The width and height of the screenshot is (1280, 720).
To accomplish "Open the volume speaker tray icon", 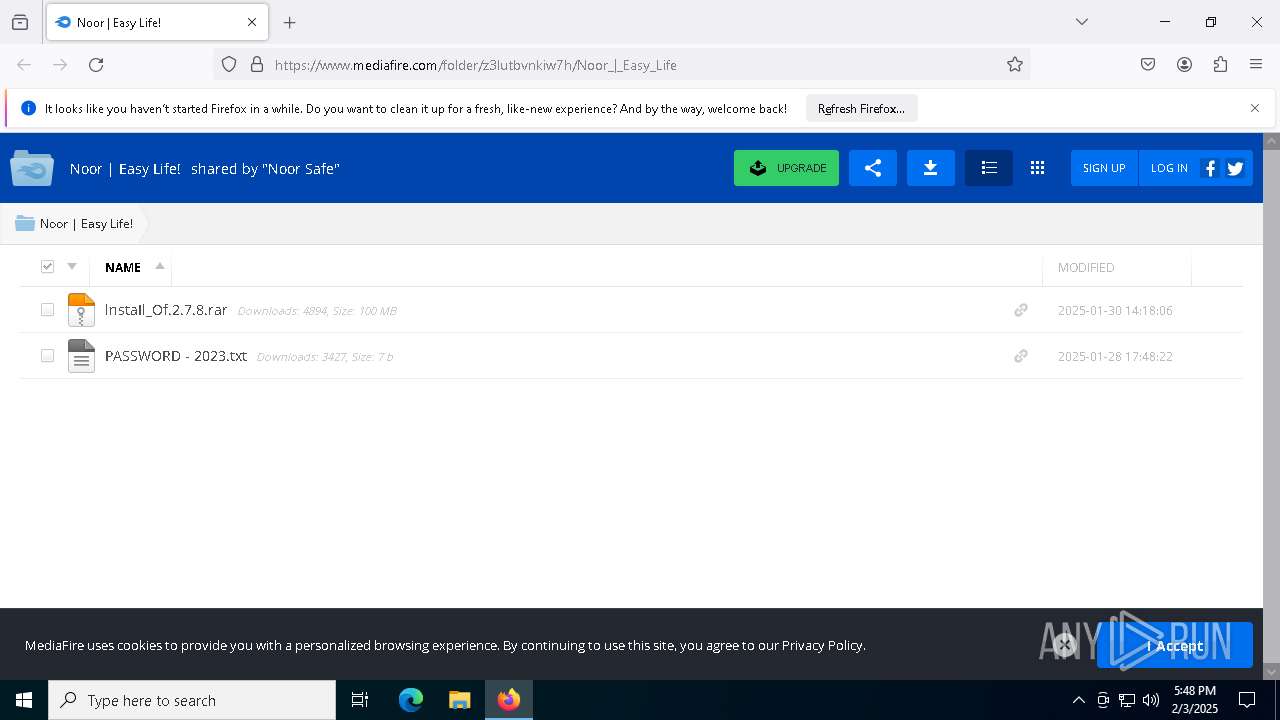I will click(x=1151, y=700).
